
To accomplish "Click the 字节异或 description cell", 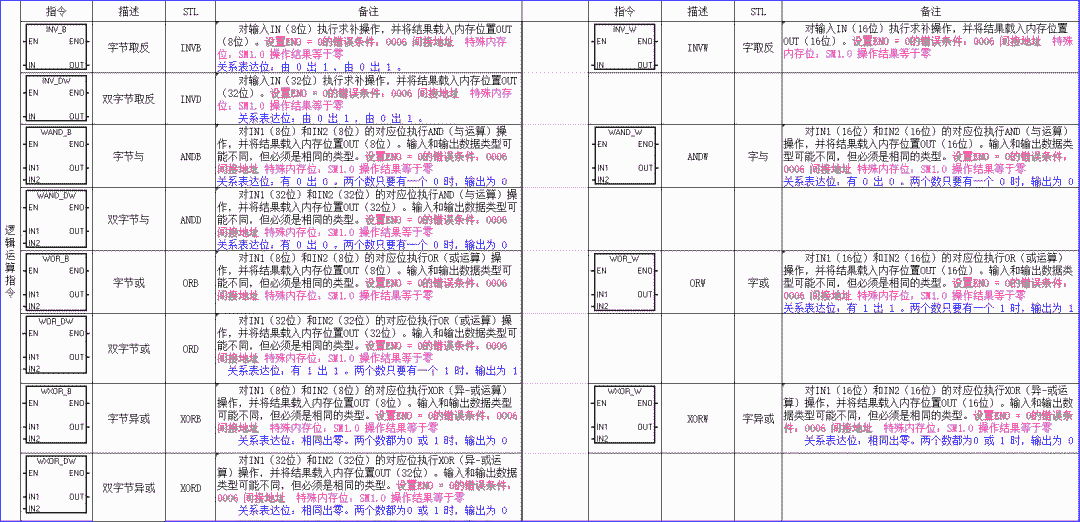I will 129,417.
